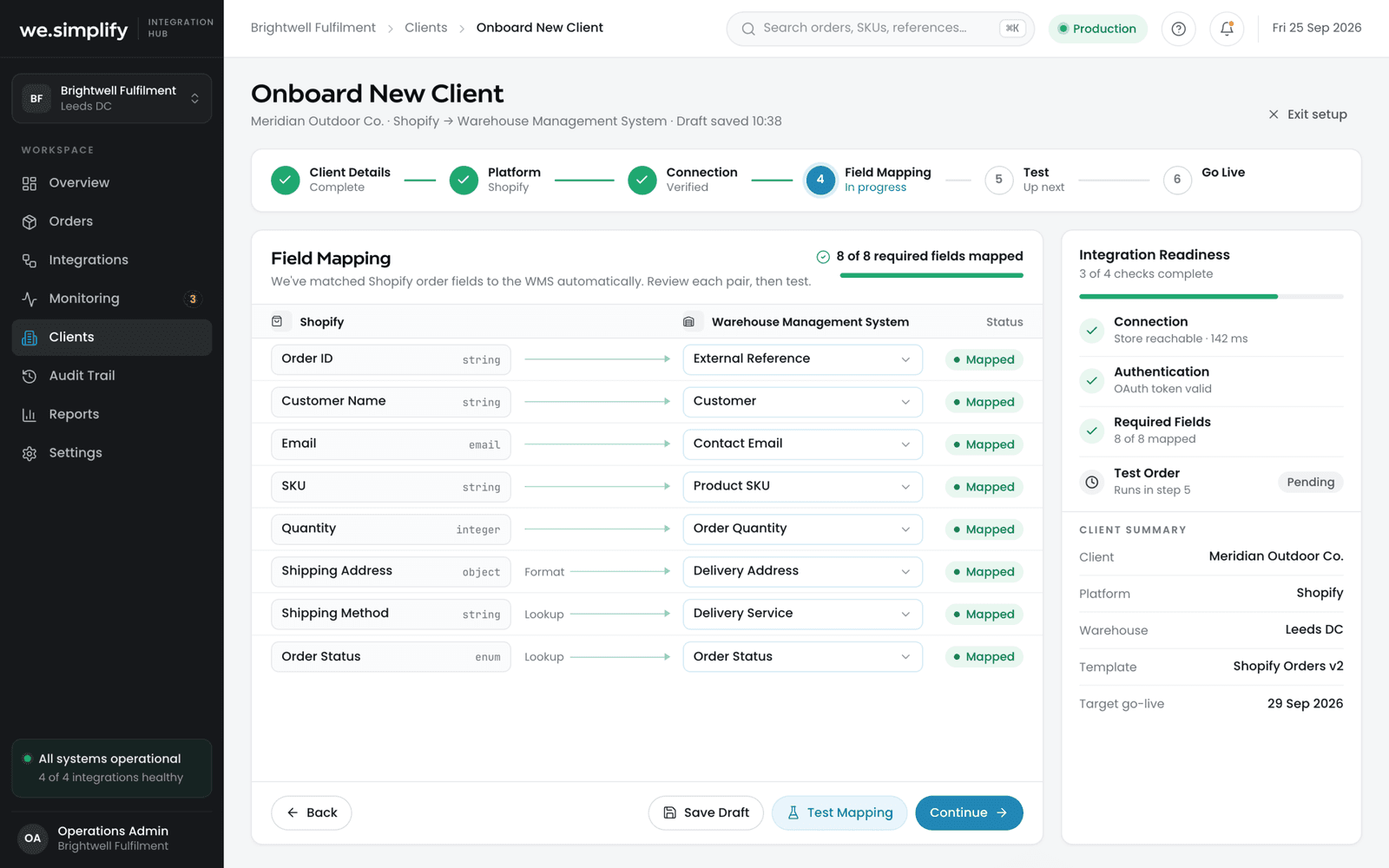Click the search magnifier icon
This screenshot has width=1389, height=868.
point(748,29)
